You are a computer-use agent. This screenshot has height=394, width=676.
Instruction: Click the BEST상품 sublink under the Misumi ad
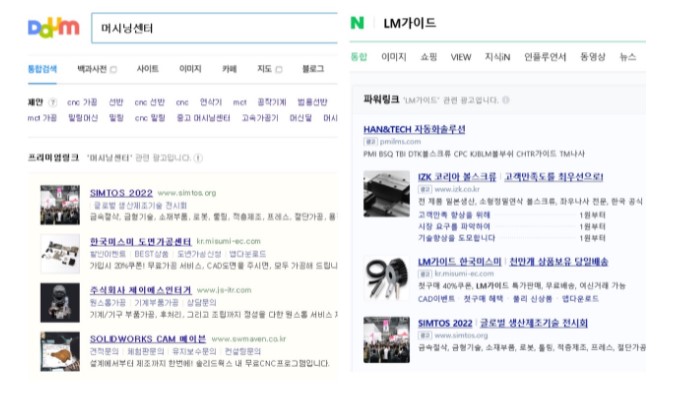pos(151,254)
